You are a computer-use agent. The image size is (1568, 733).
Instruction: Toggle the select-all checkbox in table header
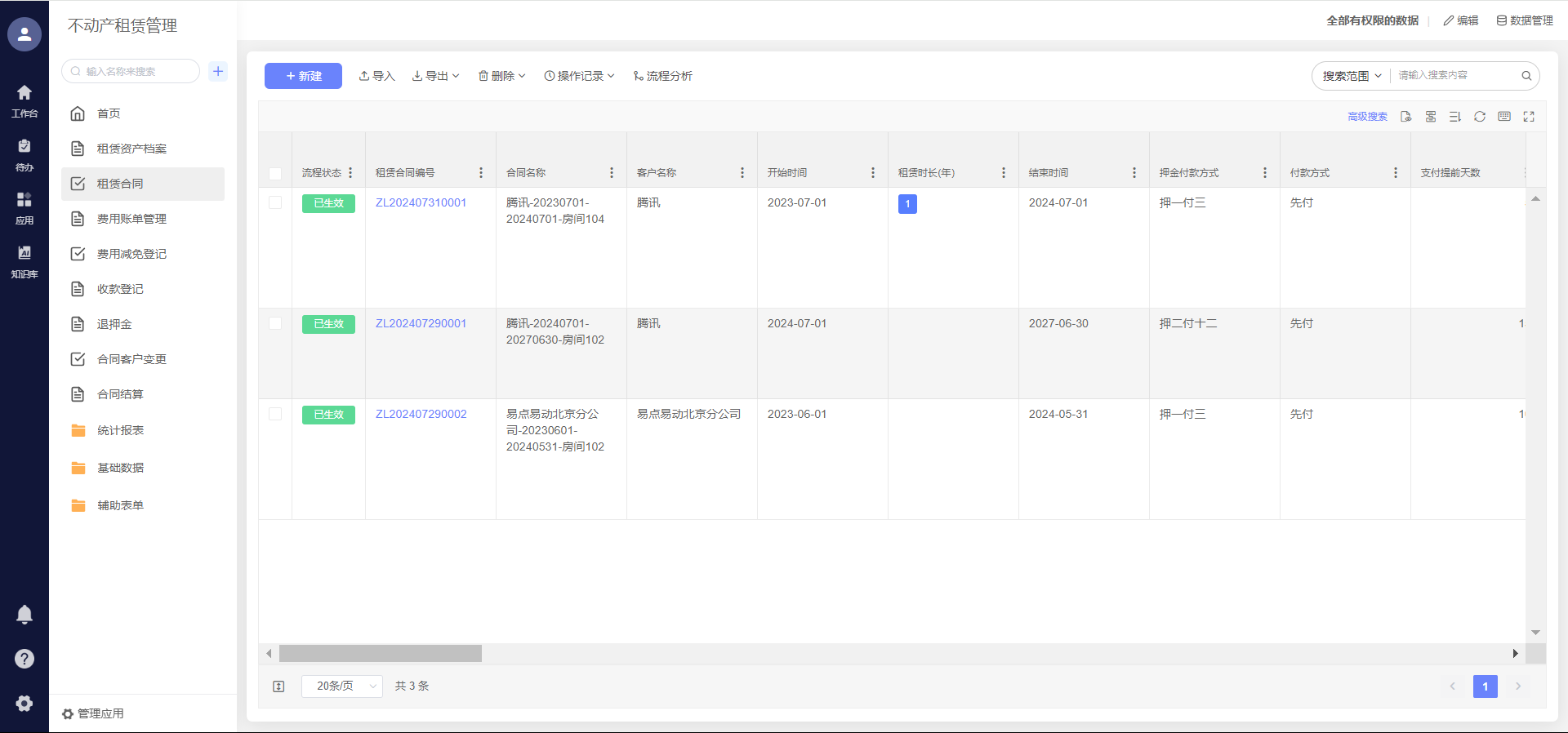pos(275,173)
